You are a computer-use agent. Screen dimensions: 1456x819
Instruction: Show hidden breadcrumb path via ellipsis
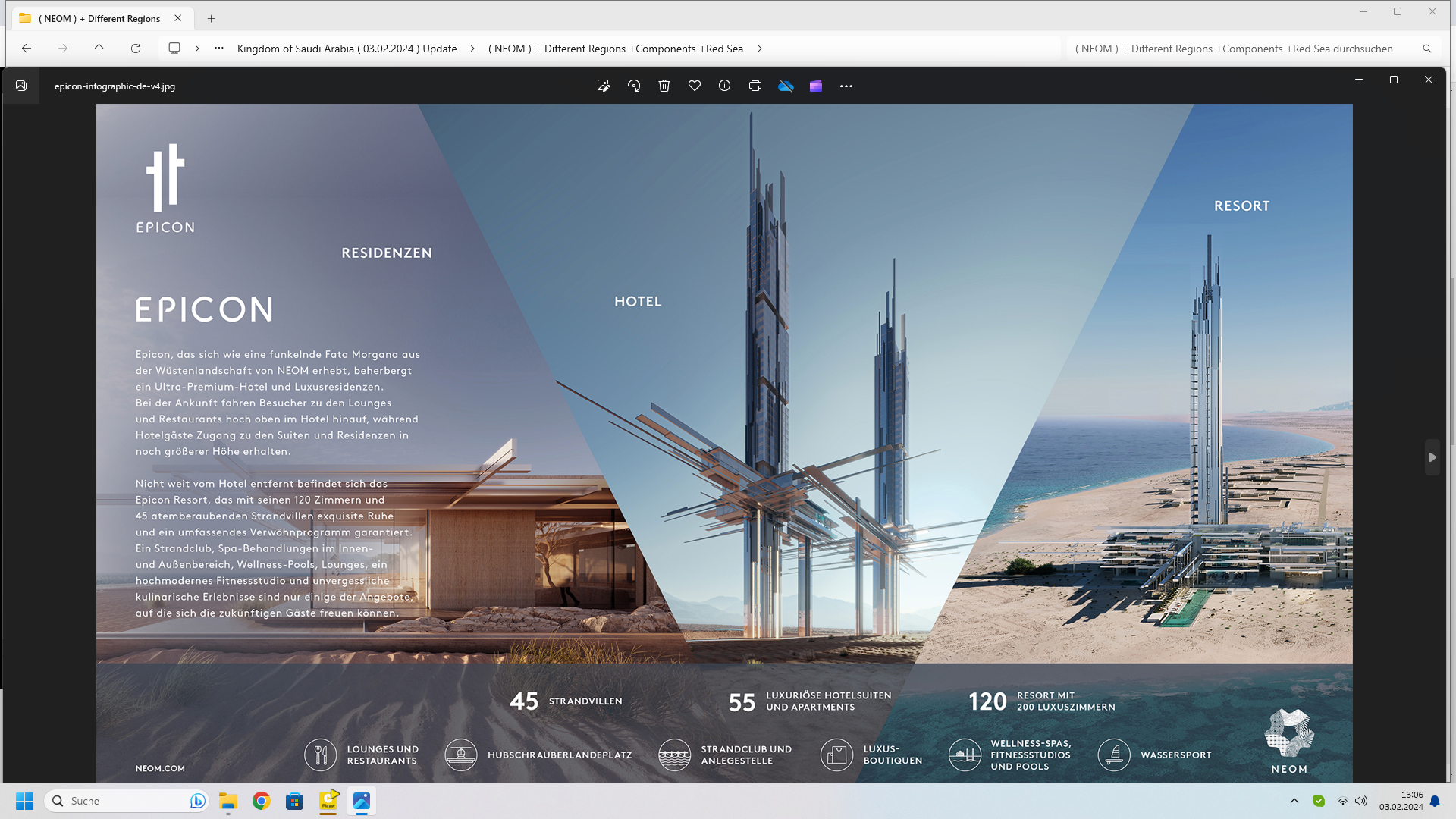219,49
